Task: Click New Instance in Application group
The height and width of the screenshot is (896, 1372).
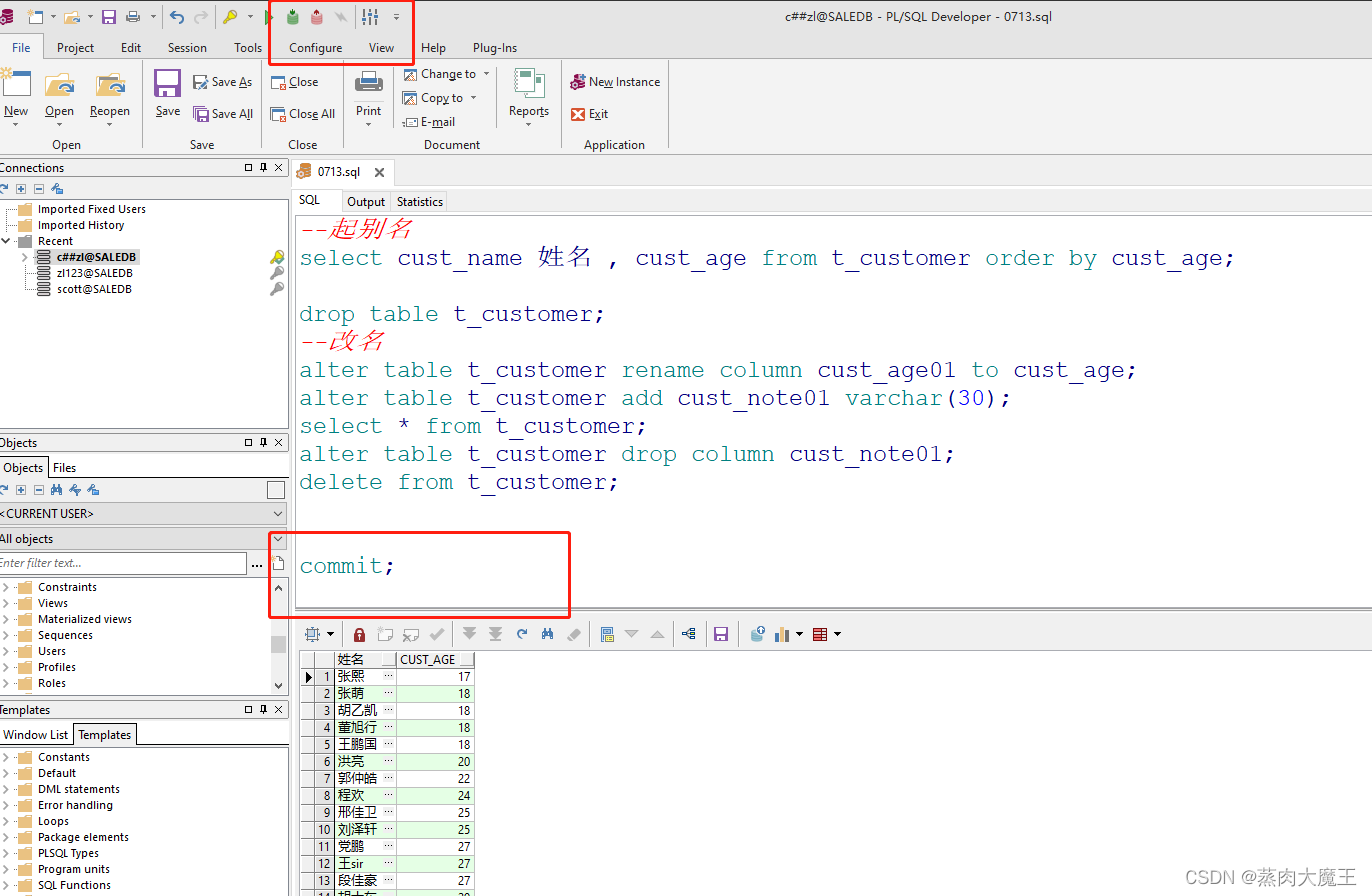Action: [615, 82]
